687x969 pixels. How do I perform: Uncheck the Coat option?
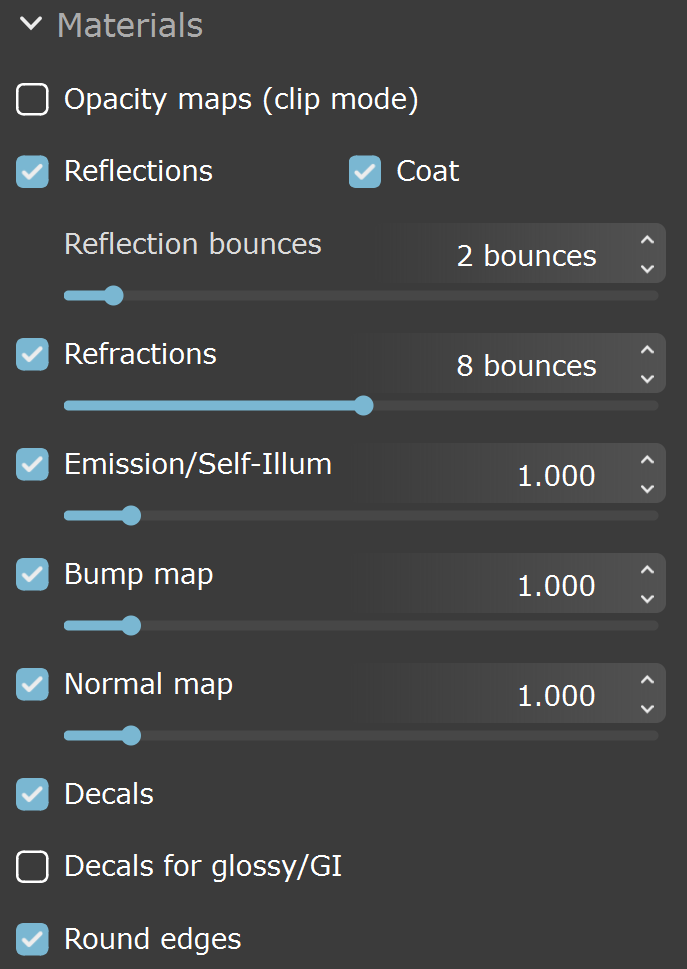coord(365,171)
